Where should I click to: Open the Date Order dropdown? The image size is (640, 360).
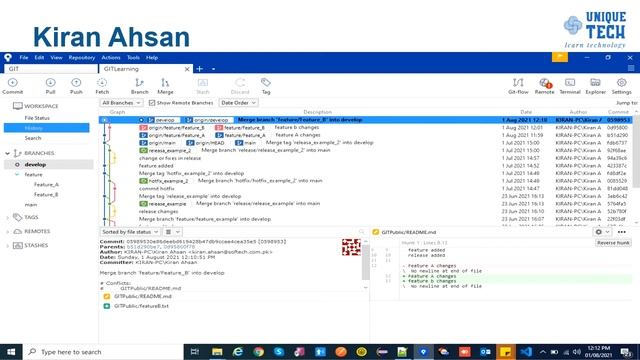click(238, 103)
